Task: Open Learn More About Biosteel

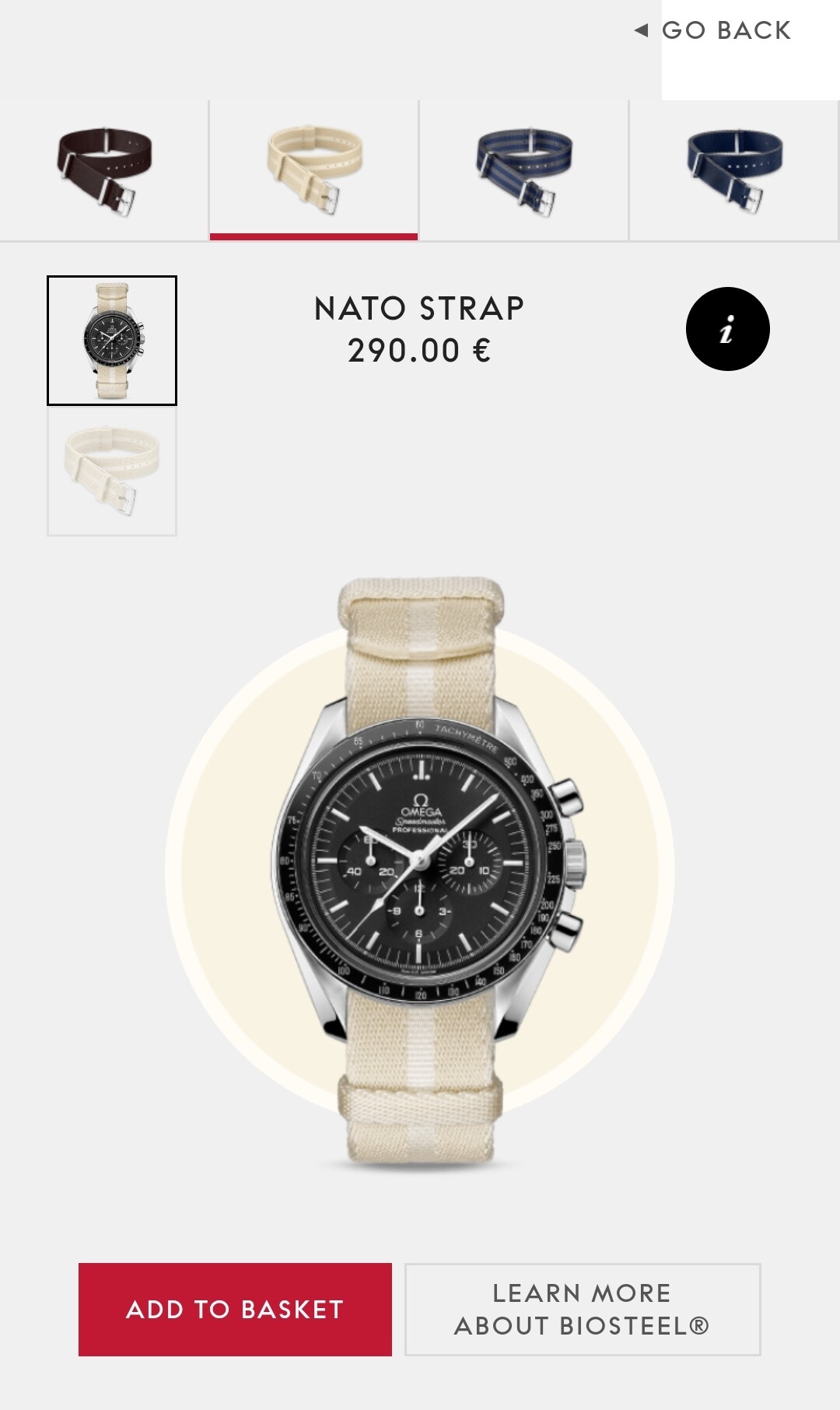Action: click(x=583, y=1310)
